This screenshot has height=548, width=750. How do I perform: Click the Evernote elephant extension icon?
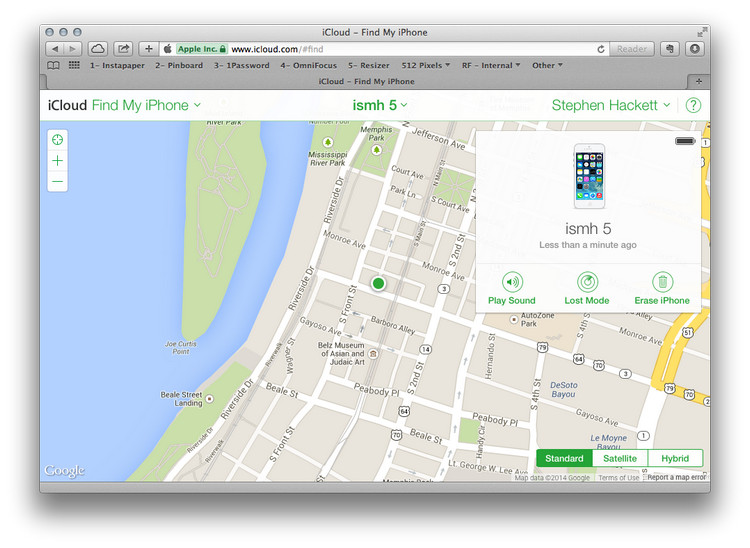click(x=670, y=49)
